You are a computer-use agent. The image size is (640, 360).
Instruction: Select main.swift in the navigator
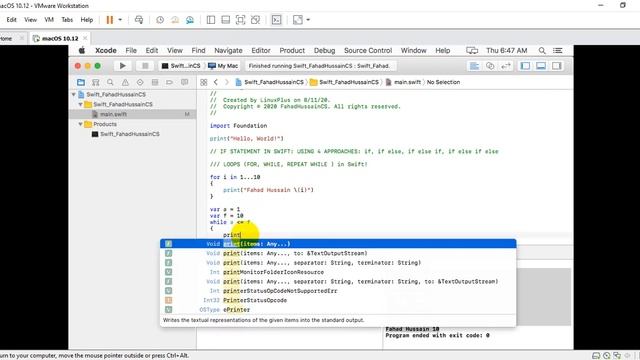click(132, 114)
